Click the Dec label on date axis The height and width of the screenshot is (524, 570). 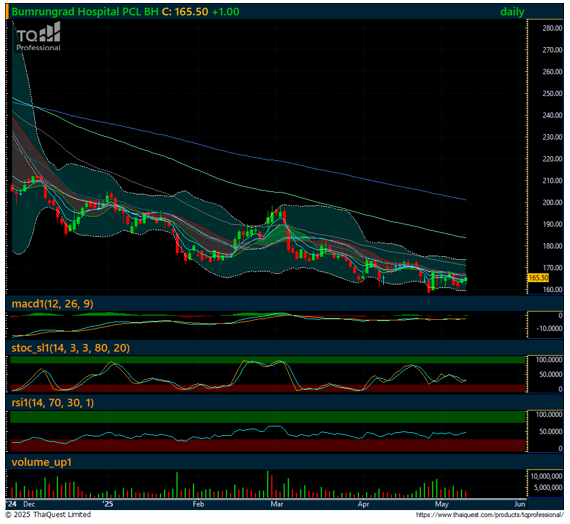click(29, 504)
